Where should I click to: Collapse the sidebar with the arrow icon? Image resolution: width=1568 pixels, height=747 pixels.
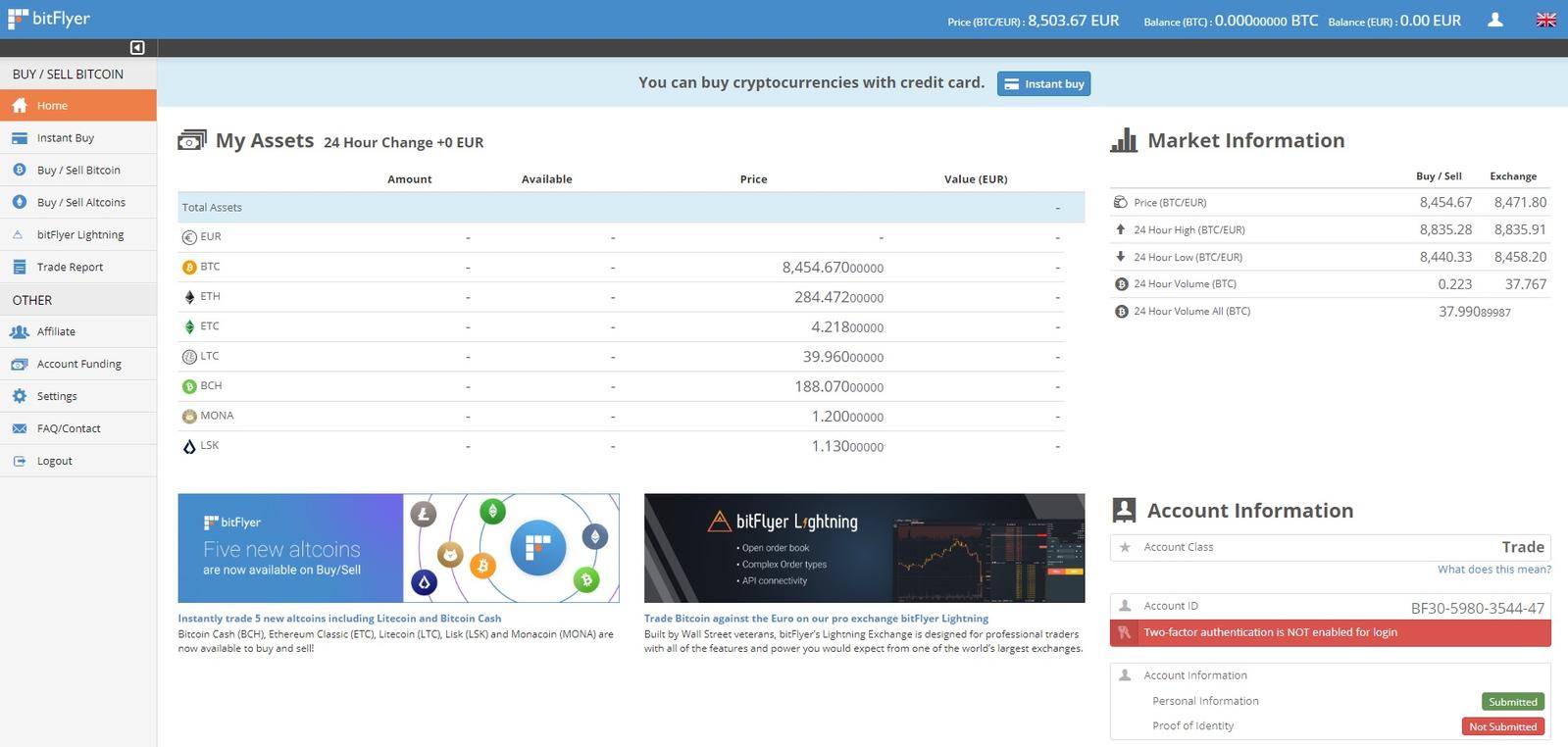click(x=137, y=47)
